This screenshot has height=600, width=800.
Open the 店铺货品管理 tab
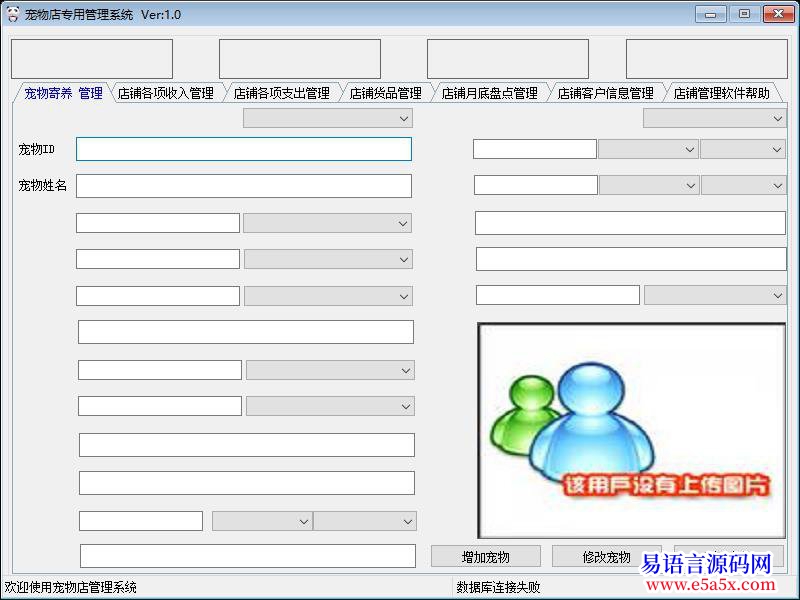384,93
